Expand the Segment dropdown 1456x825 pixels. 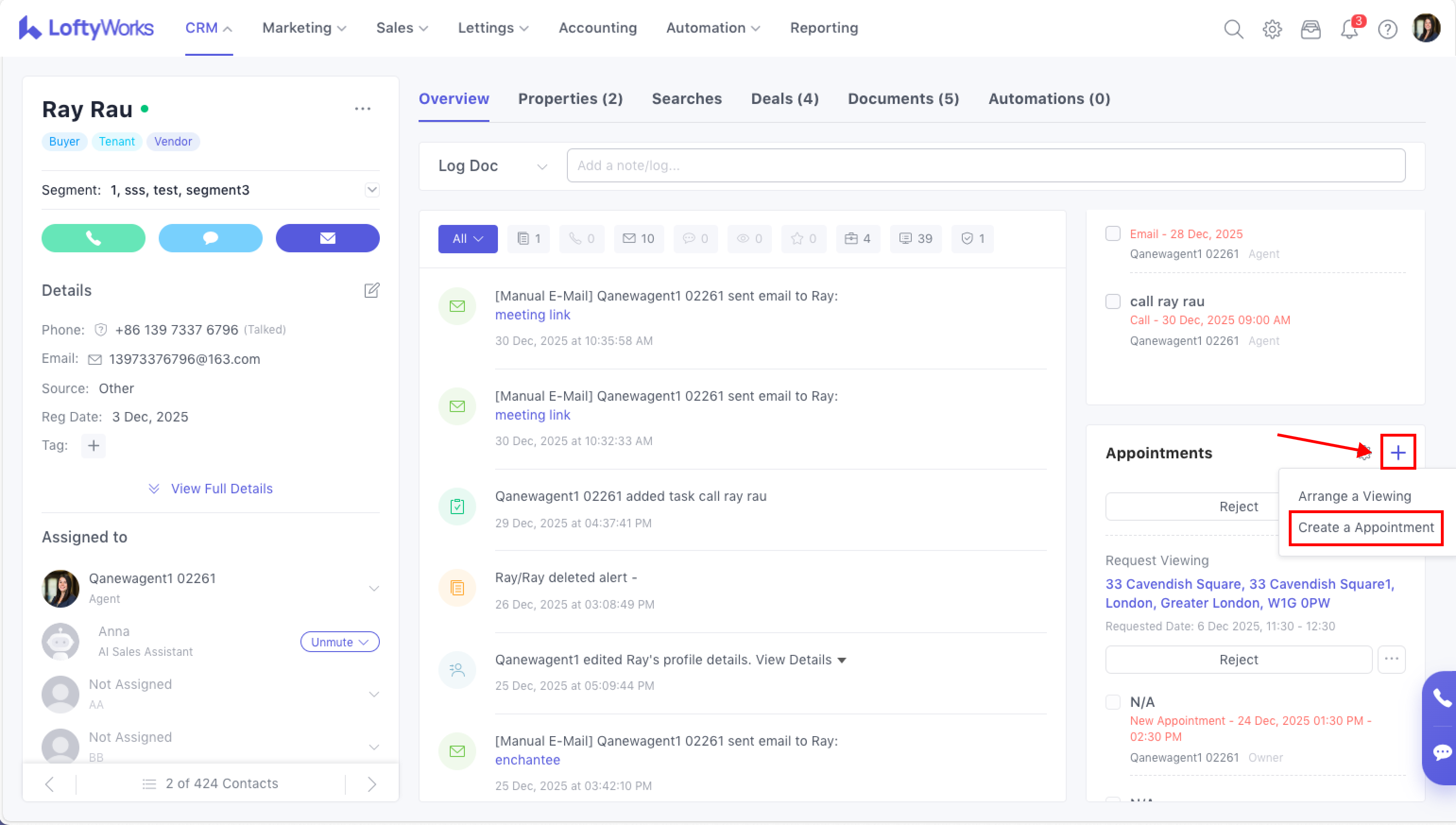(372, 190)
